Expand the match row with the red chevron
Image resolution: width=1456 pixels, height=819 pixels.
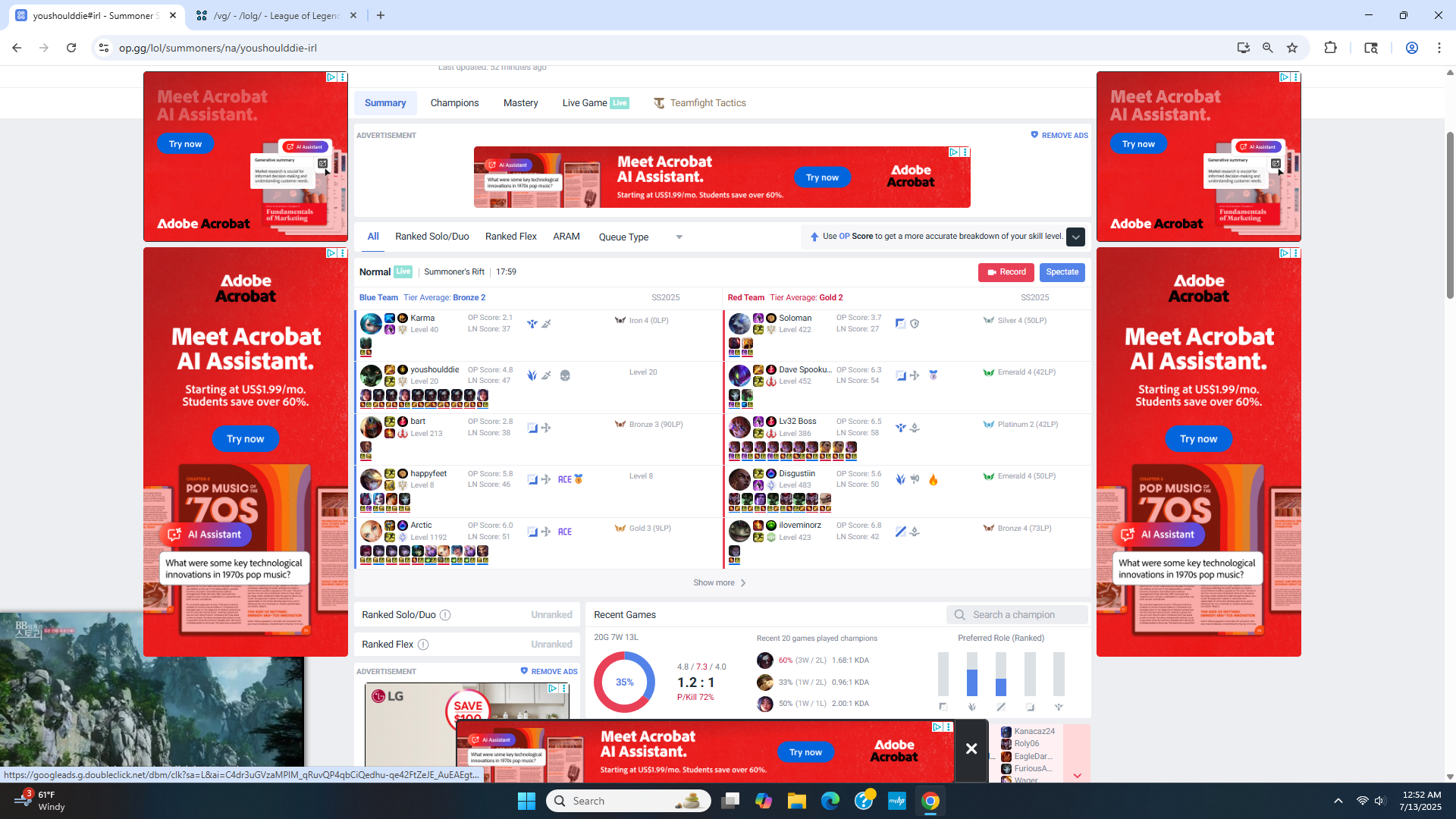[x=1077, y=776]
